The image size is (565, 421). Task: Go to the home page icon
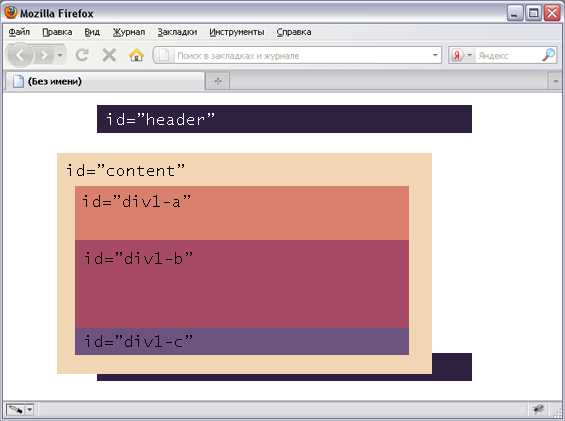136,55
